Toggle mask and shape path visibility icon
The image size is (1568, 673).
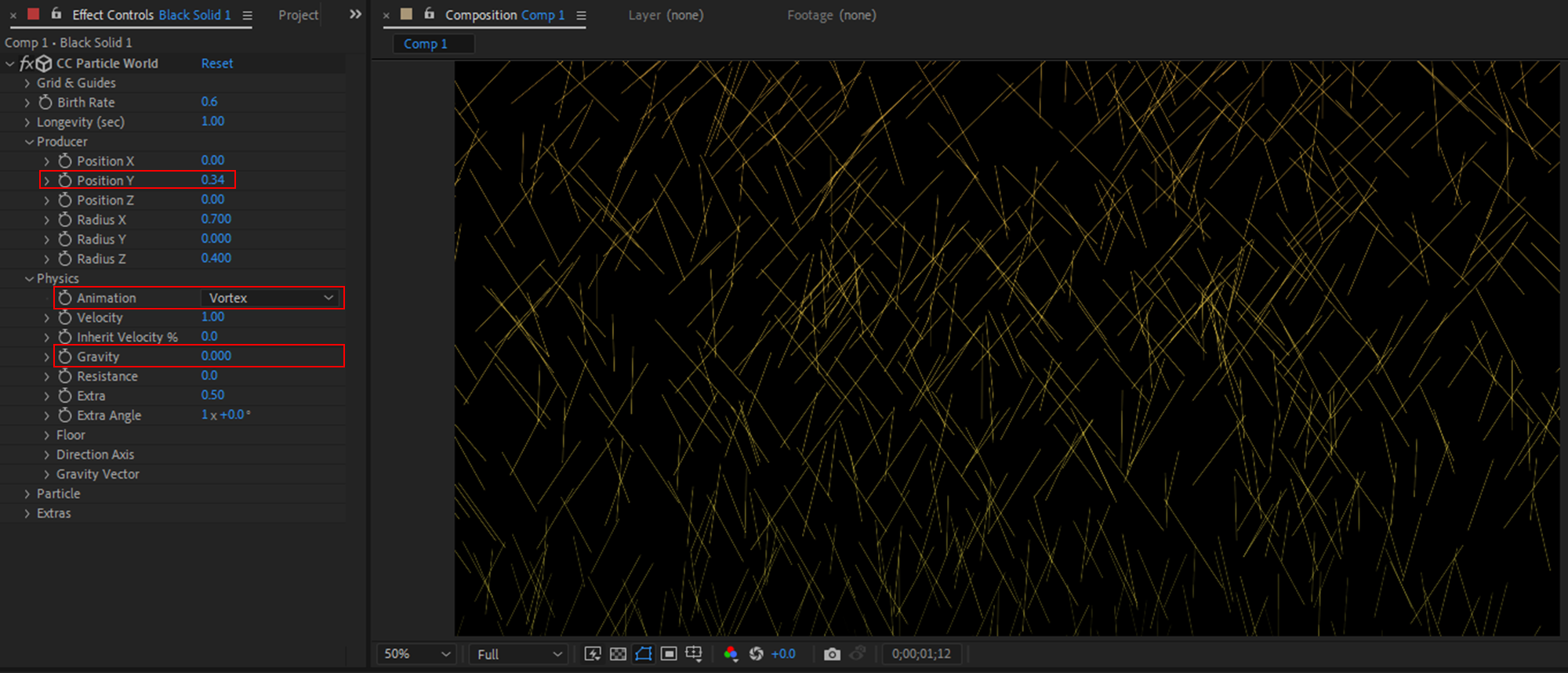click(644, 653)
